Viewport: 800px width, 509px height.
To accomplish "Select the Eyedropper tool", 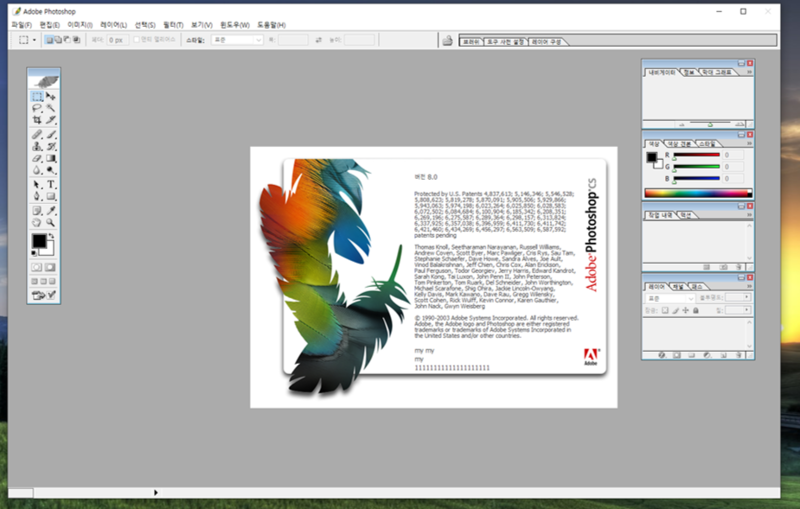I will point(51,211).
